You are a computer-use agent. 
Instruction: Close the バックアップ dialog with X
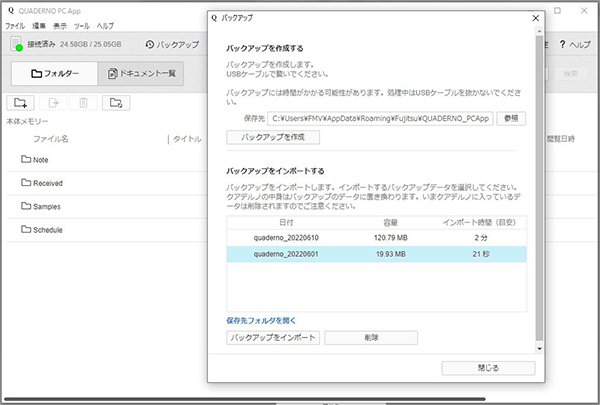pos(536,18)
